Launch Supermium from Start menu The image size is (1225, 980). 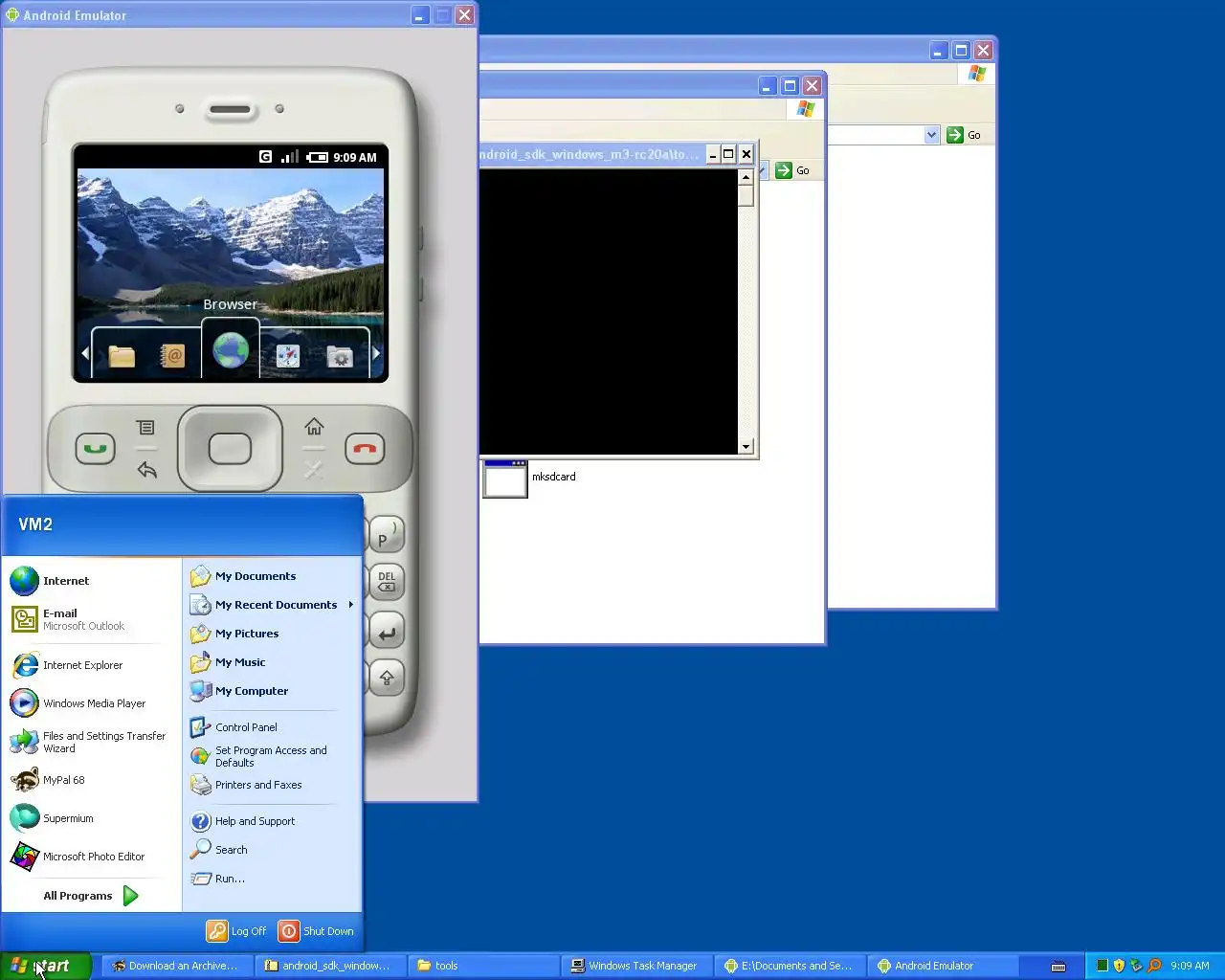point(92,818)
